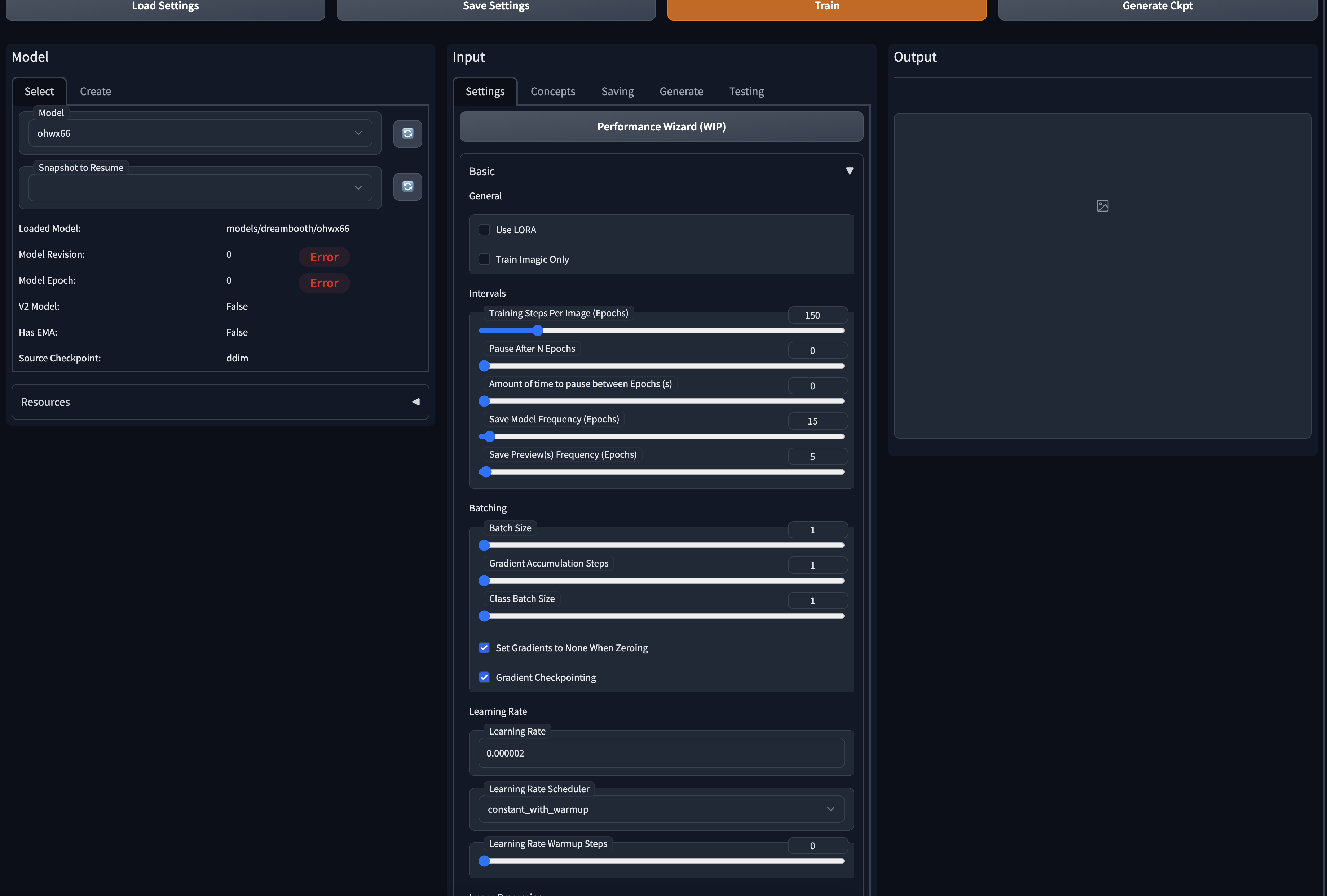Enable Train Imagic Only
The width and height of the screenshot is (1327, 896).
point(484,259)
